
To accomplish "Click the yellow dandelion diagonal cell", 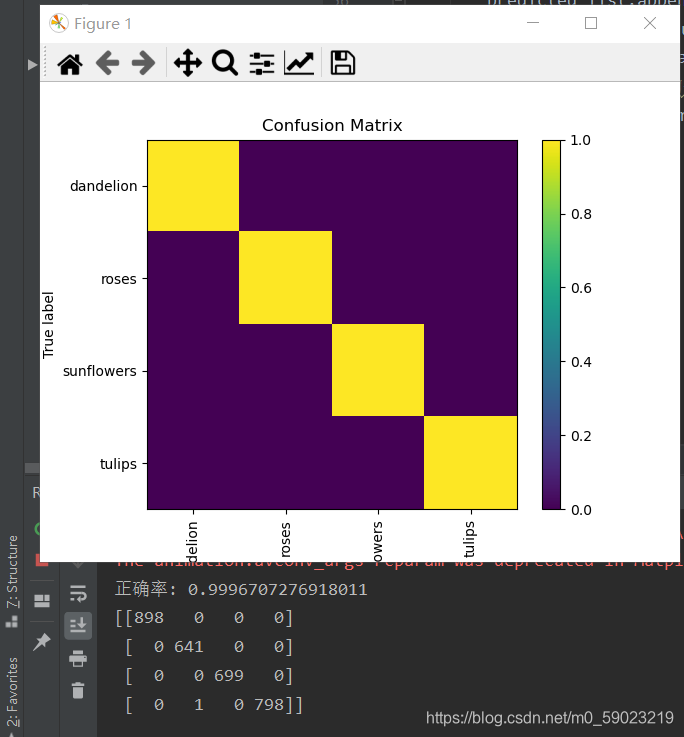I will click(x=193, y=186).
